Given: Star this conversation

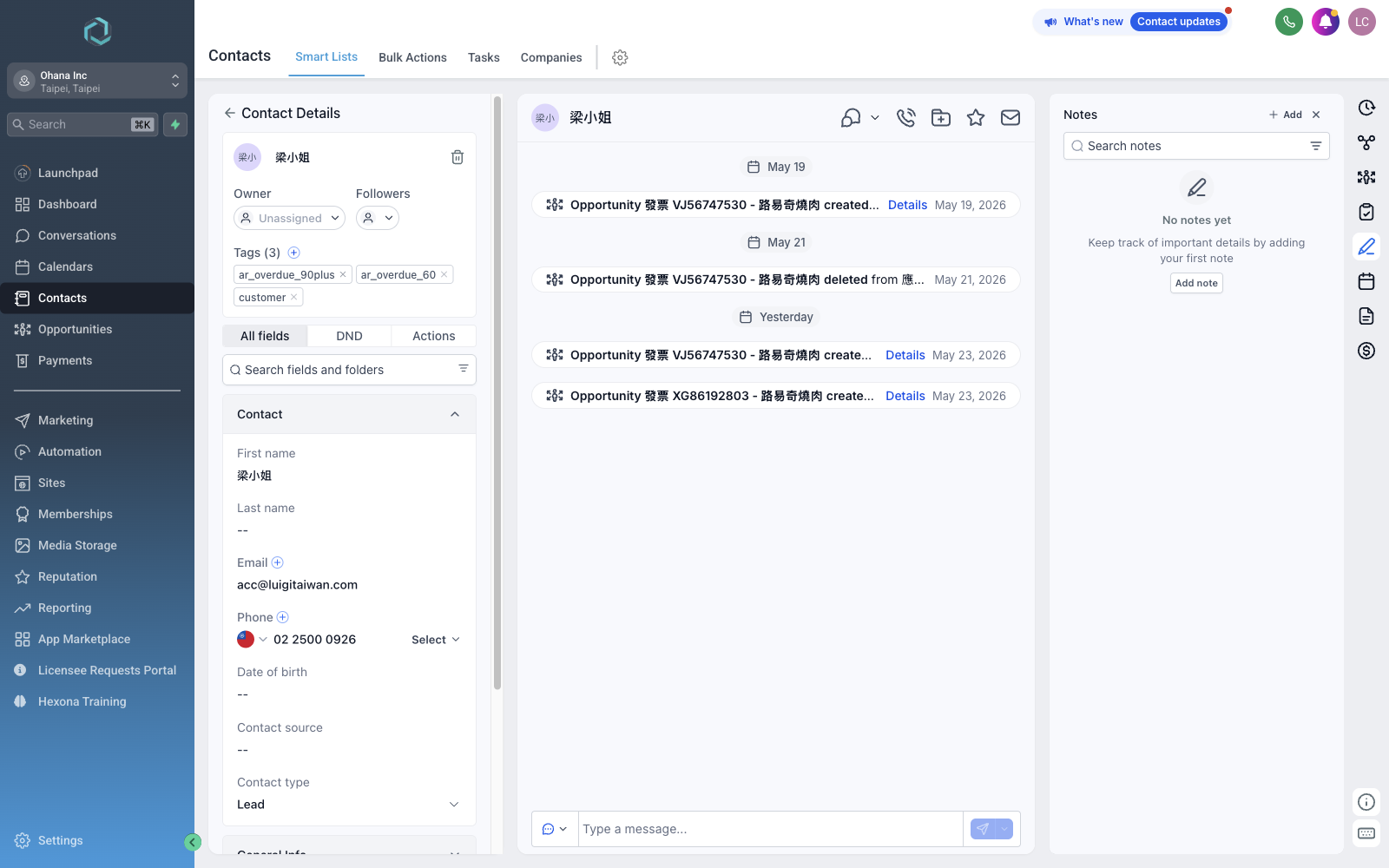Looking at the screenshot, I should [x=976, y=117].
